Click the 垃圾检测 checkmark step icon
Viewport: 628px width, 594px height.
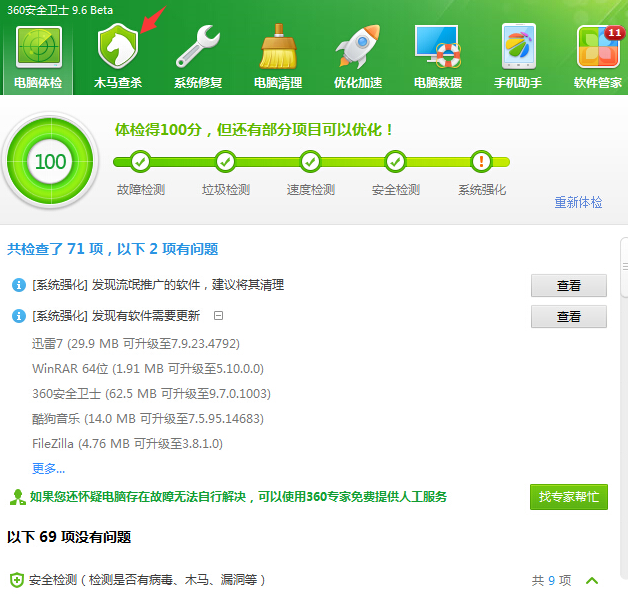(x=225, y=162)
